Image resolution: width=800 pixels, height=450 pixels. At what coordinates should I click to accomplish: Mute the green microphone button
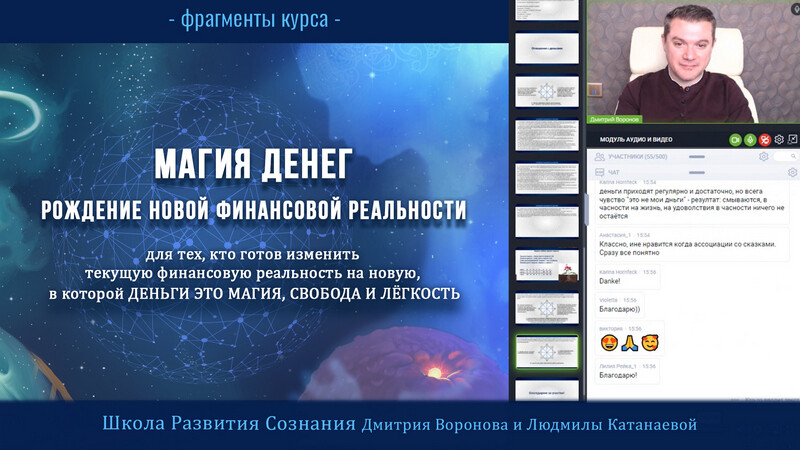[750, 140]
